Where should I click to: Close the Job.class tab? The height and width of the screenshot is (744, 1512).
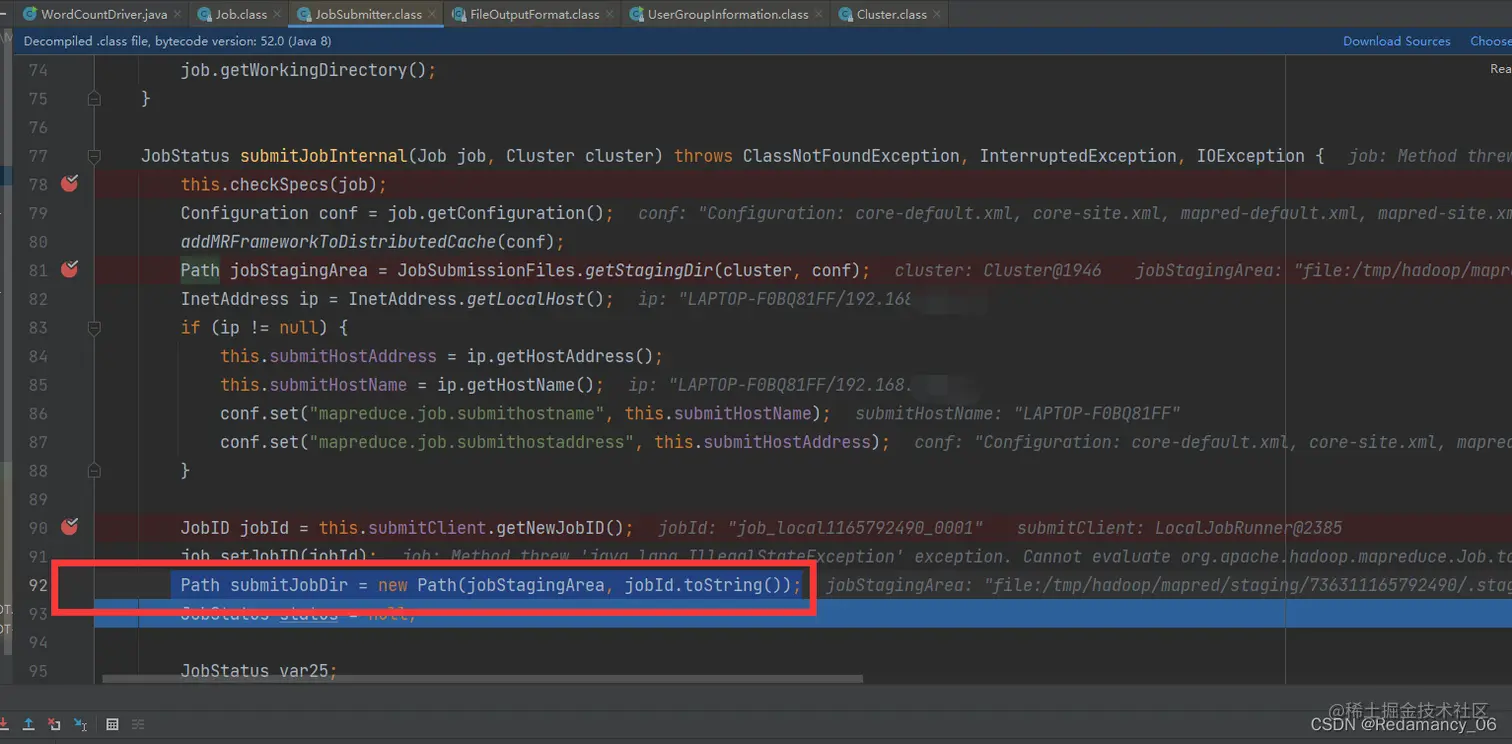click(x=277, y=15)
